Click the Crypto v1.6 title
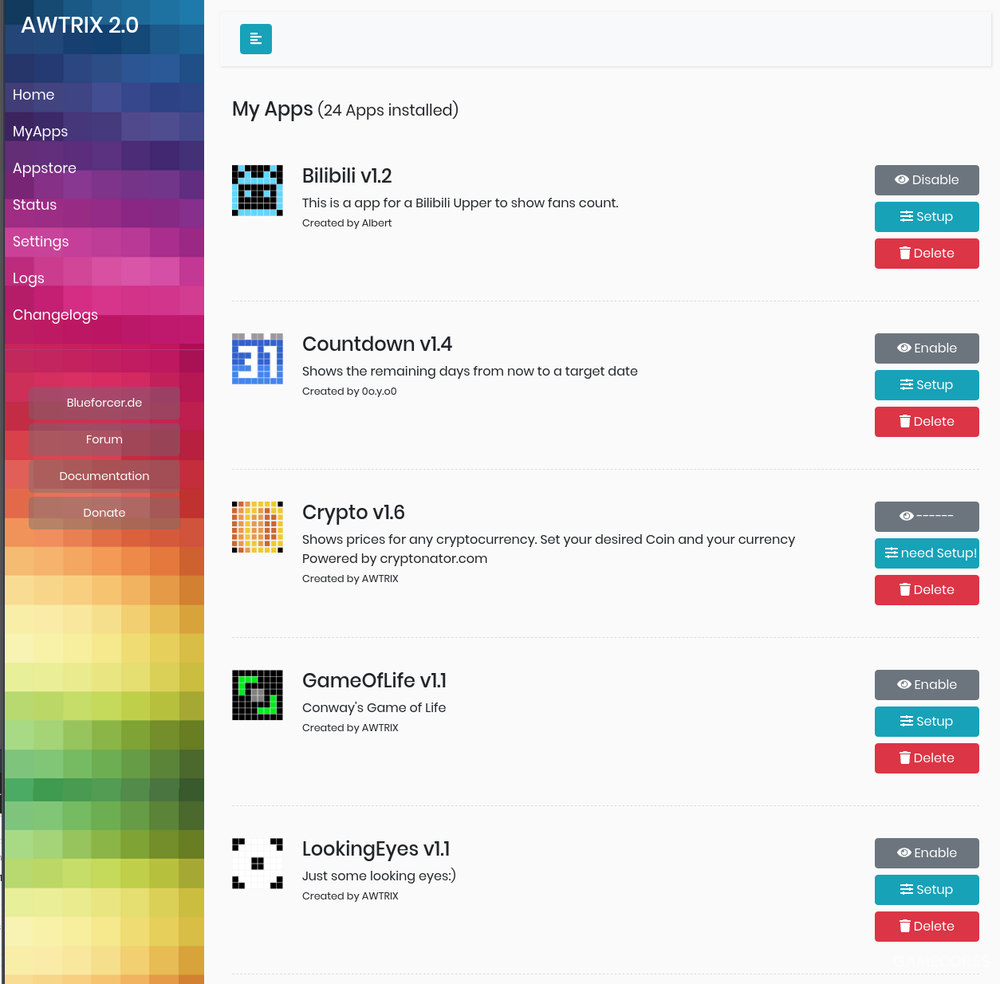This screenshot has width=1000, height=984. [353, 512]
